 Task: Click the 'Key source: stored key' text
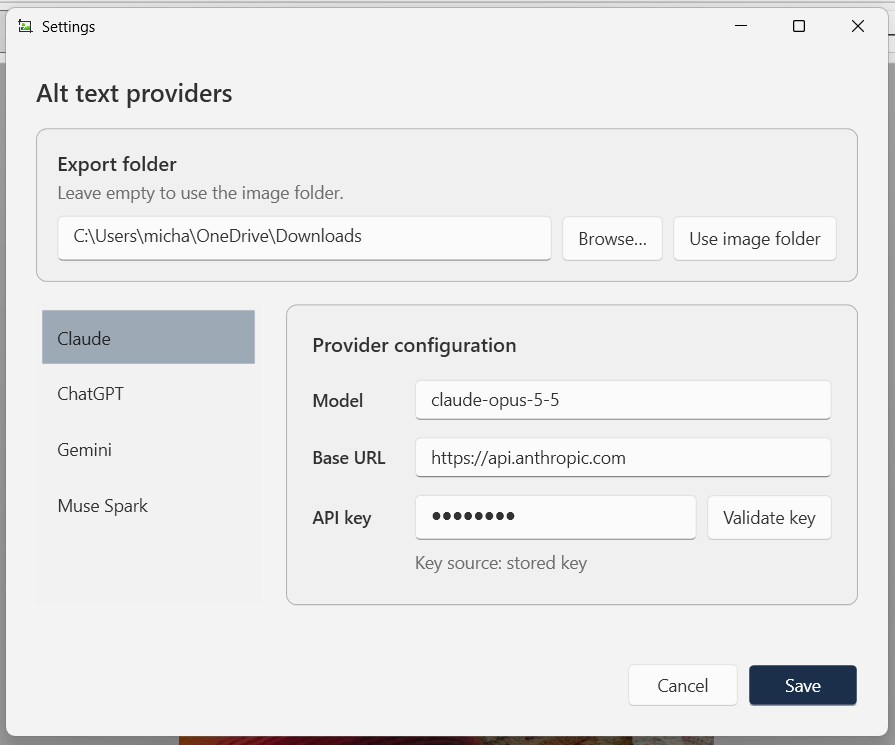point(501,563)
